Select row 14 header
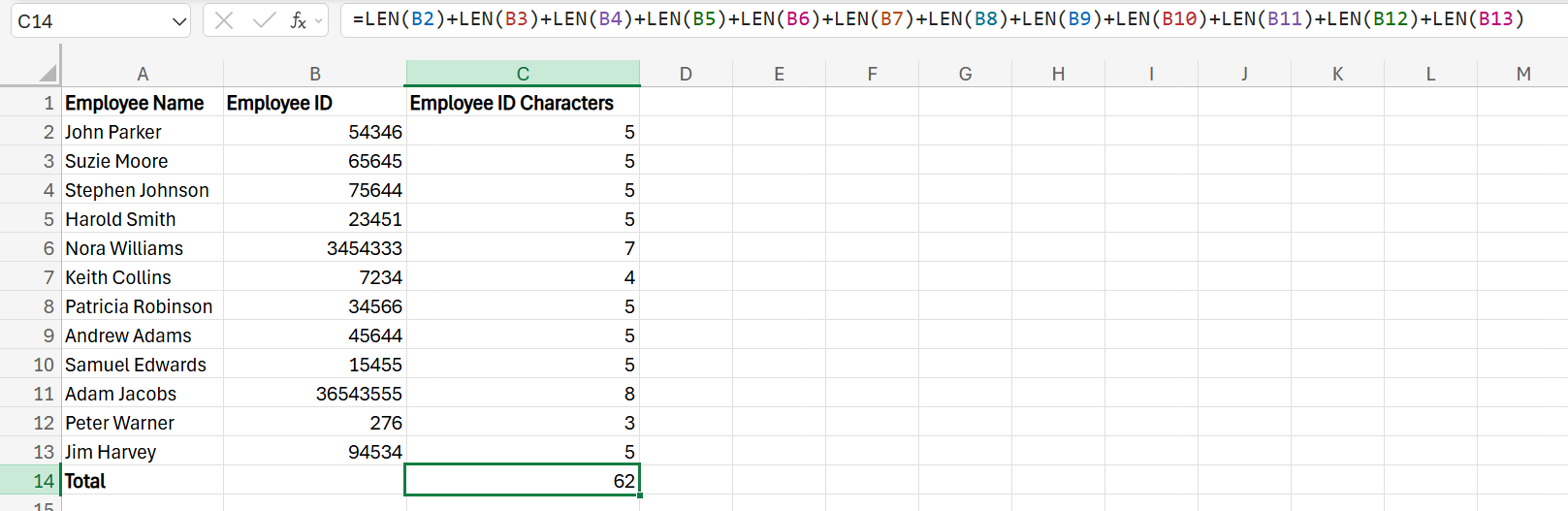 31,481
